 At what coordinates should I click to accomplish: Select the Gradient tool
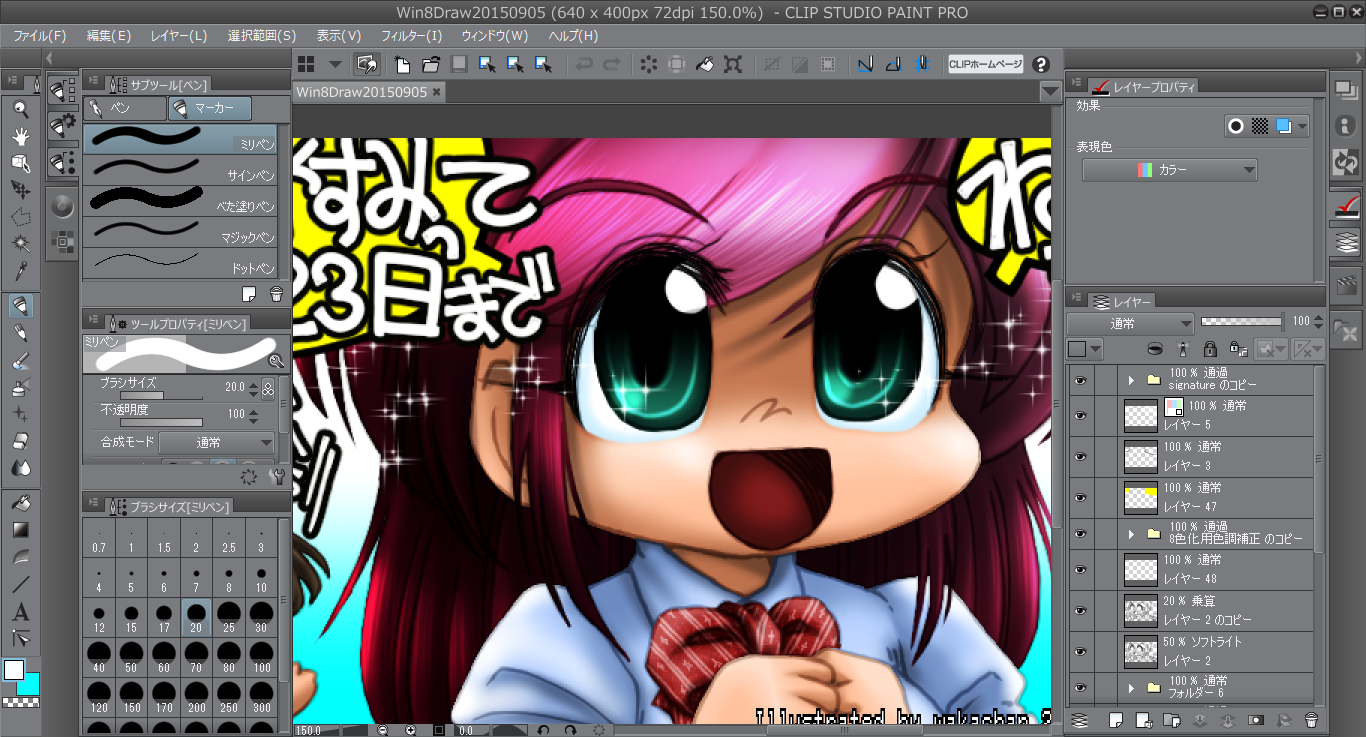coord(20,530)
